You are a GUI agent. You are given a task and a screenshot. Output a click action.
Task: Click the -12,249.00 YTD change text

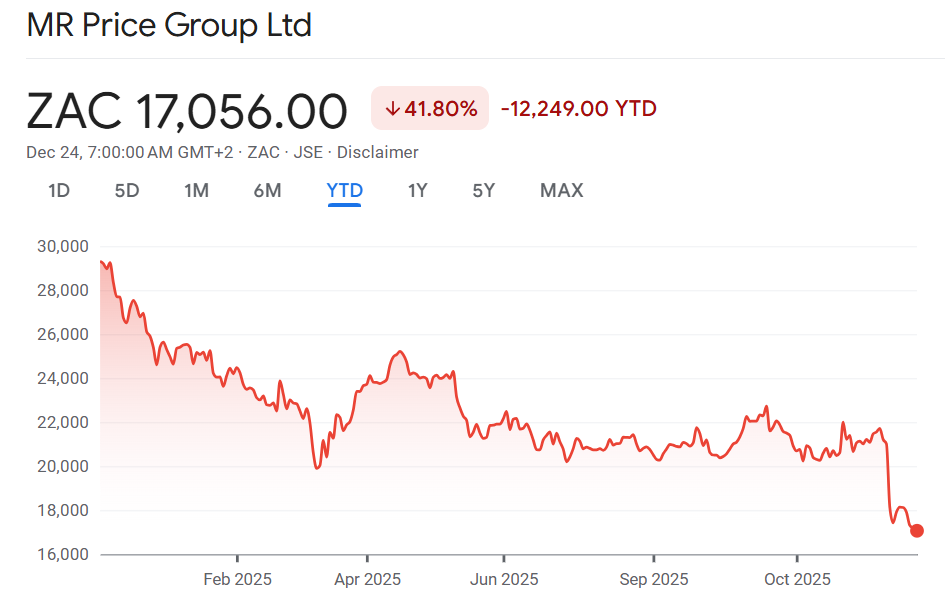tap(578, 109)
